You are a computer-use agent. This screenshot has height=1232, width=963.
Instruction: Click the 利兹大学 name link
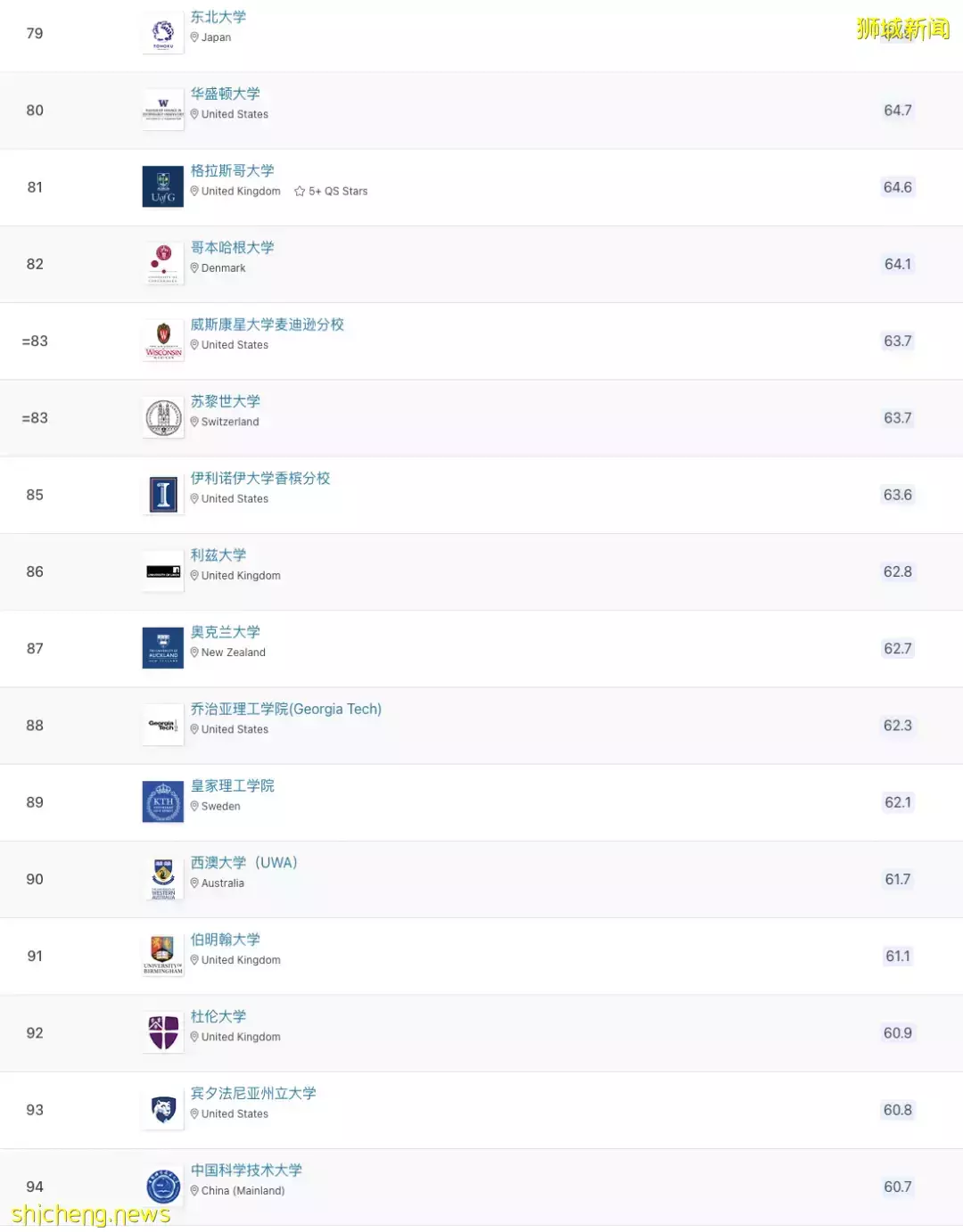coord(218,555)
